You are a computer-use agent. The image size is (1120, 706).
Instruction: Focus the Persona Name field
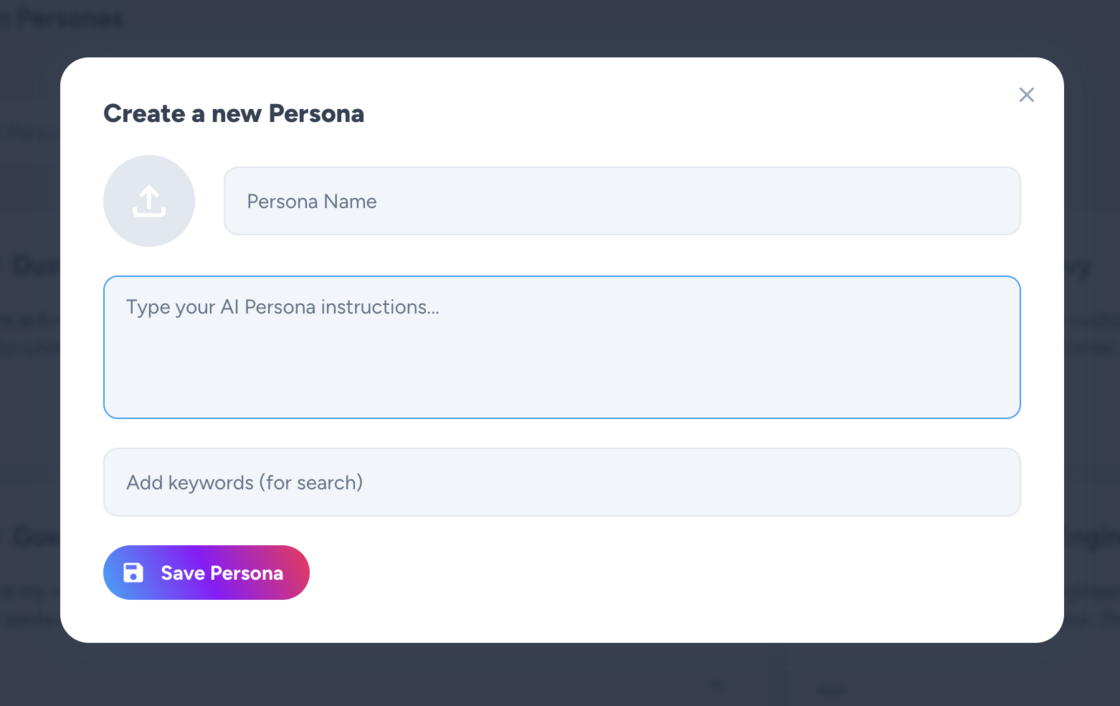tap(622, 201)
